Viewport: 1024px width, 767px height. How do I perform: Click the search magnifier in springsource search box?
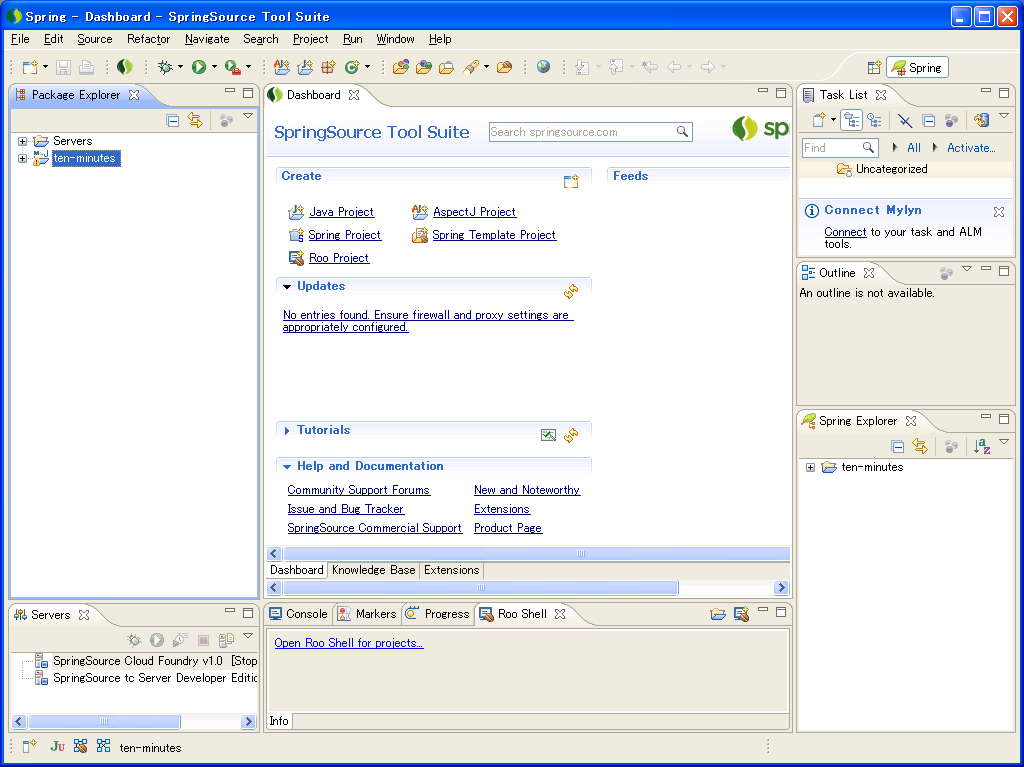pos(682,131)
